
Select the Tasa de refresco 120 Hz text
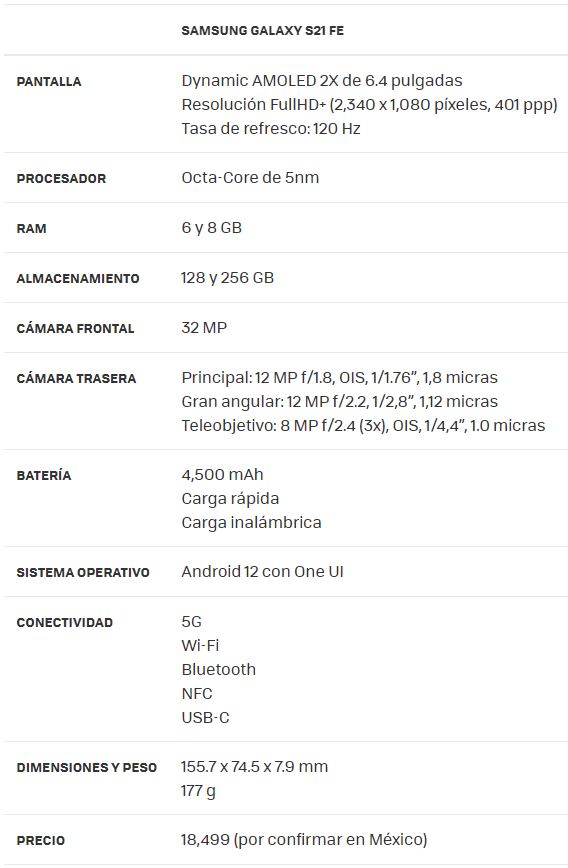pyautogui.click(x=271, y=128)
